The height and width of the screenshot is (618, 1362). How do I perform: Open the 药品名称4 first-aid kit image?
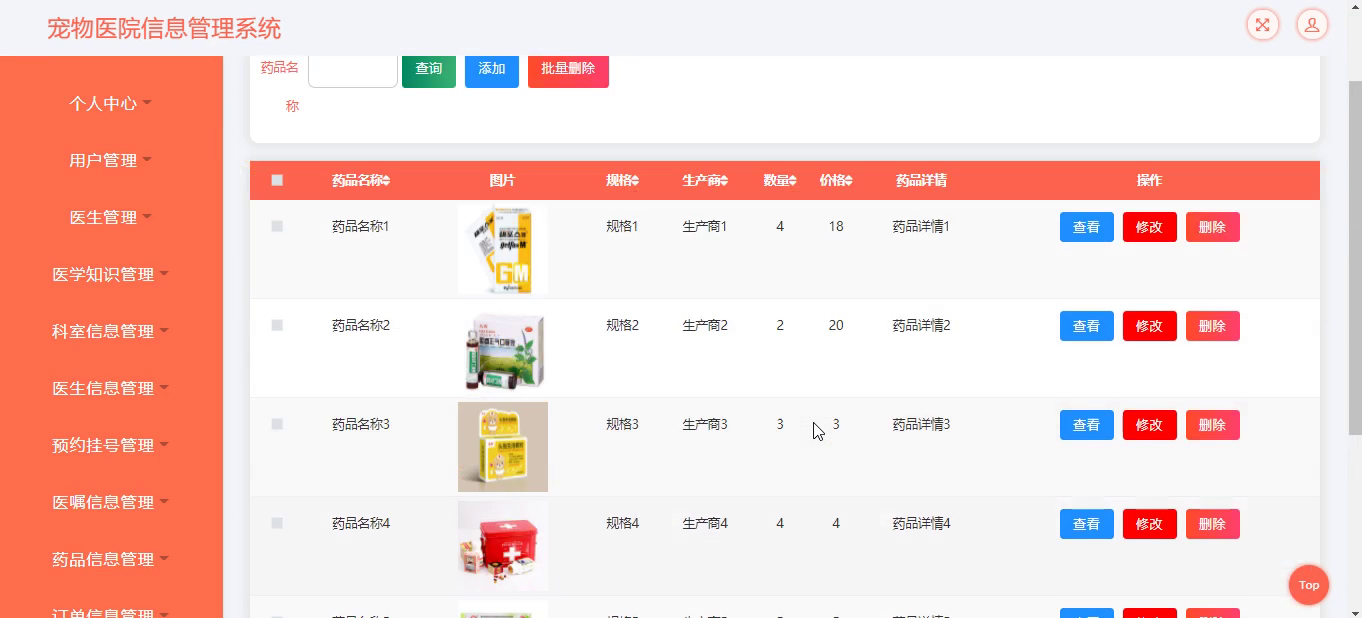(503, 546)
